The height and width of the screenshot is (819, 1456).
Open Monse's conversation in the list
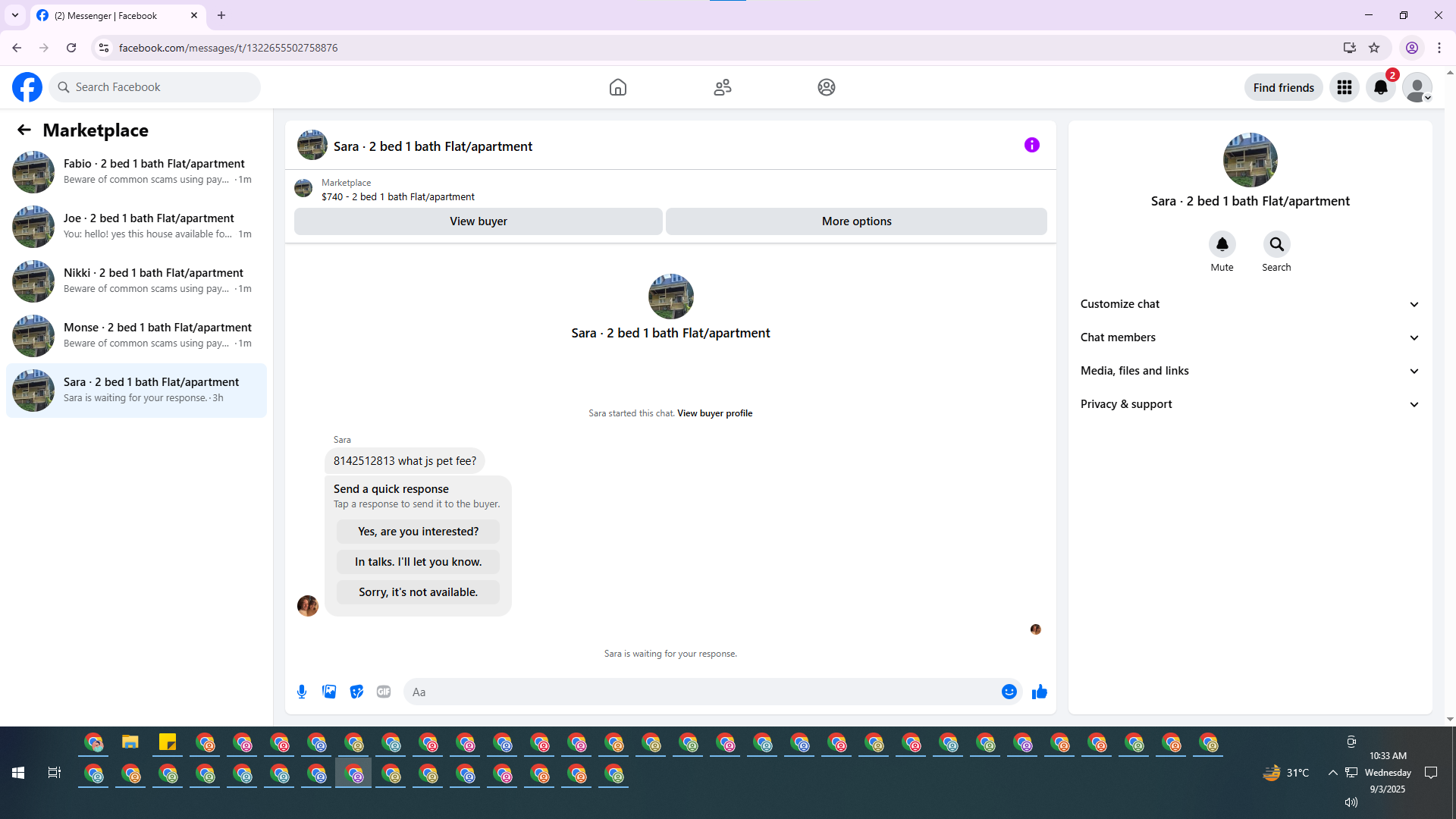(x=136, y=335)
